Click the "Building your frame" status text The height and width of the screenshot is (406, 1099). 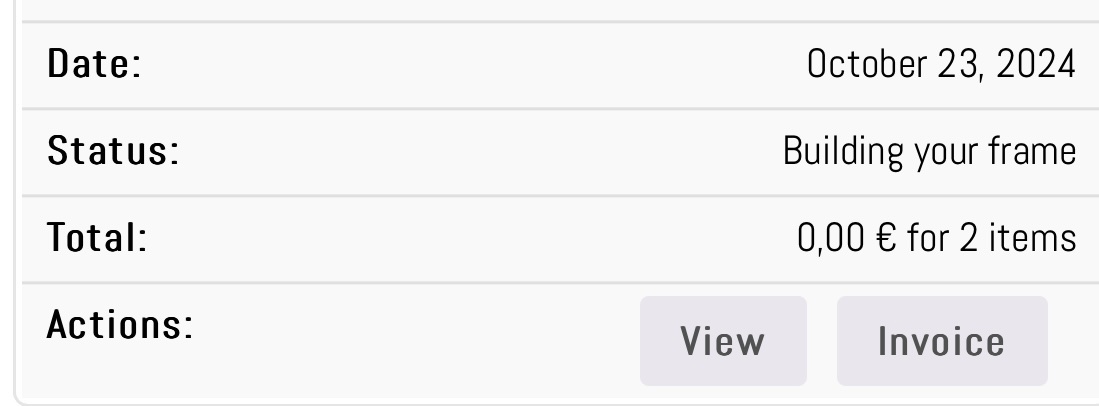[929, 152]
